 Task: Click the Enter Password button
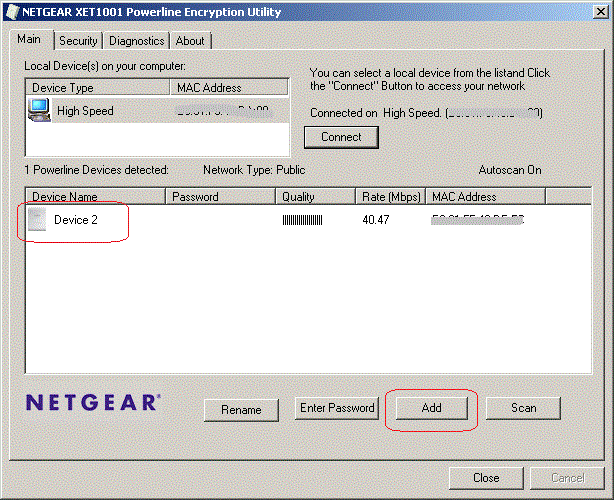(x=337, y=408)
